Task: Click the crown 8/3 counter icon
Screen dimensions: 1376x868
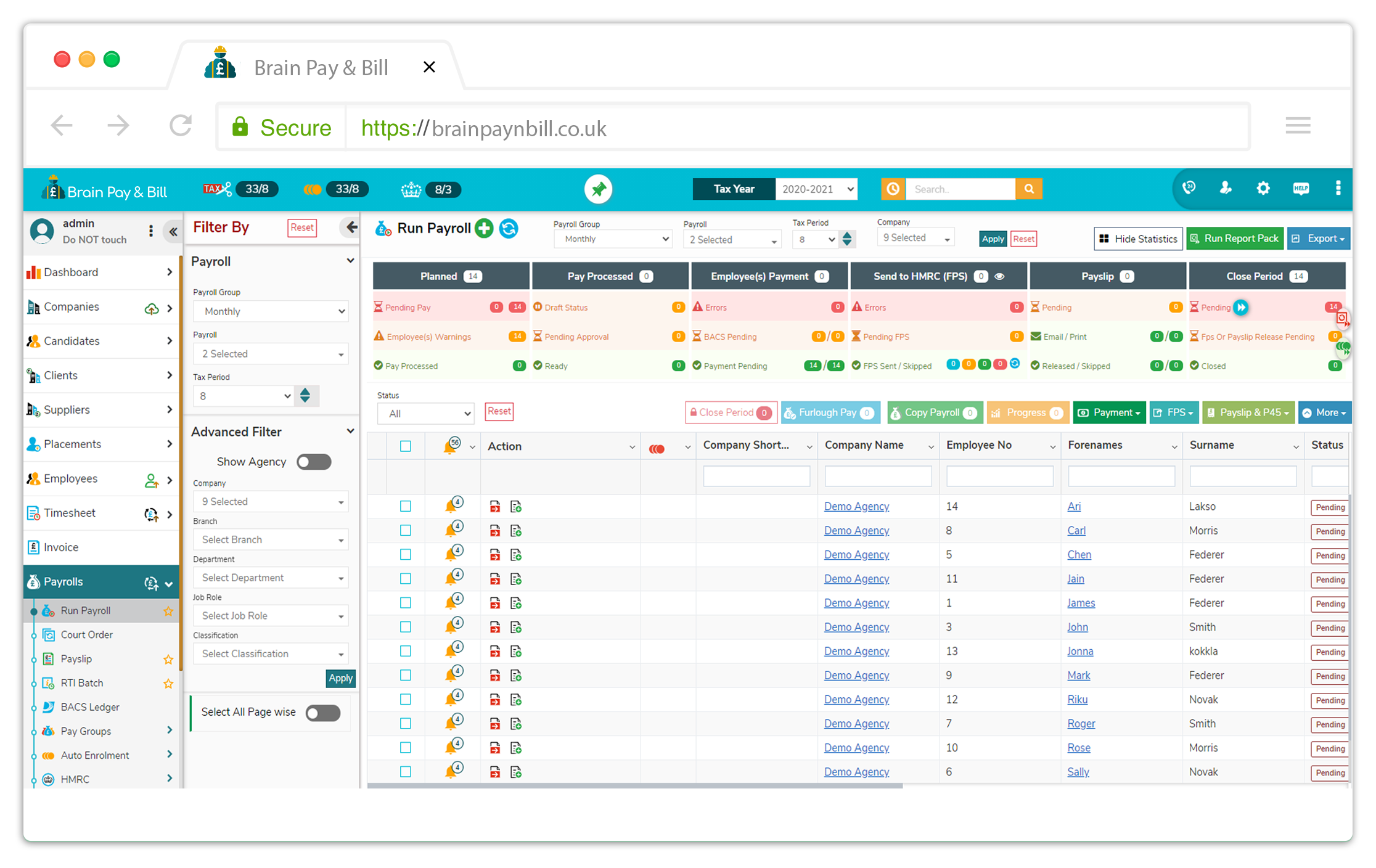Action: (x=411, y=189)
